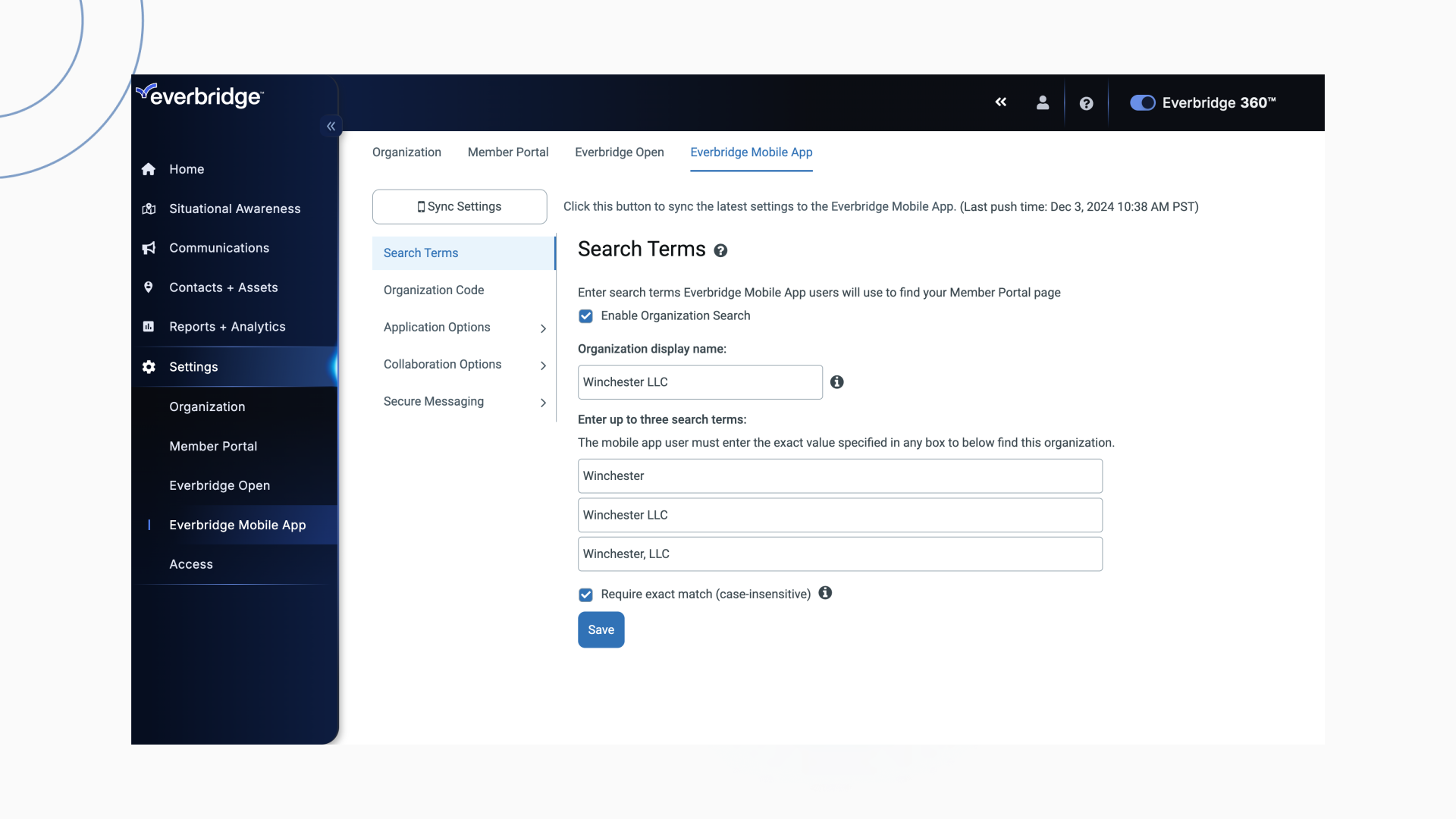Image resolution: width=1456 pixels, height=819 pixels.
Task: Click the help question mark icon in header
Action: (1086, 102)
